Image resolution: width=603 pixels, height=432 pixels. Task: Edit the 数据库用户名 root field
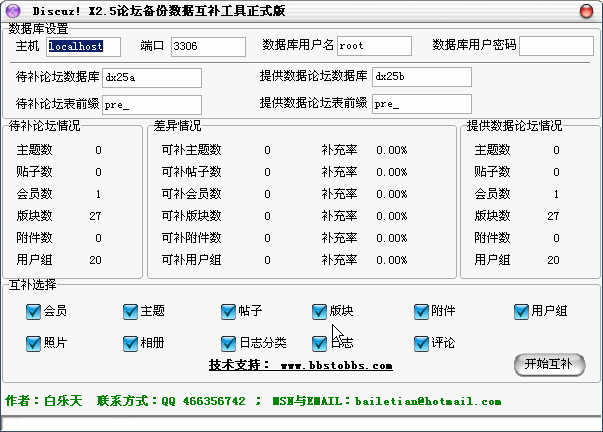374,46
